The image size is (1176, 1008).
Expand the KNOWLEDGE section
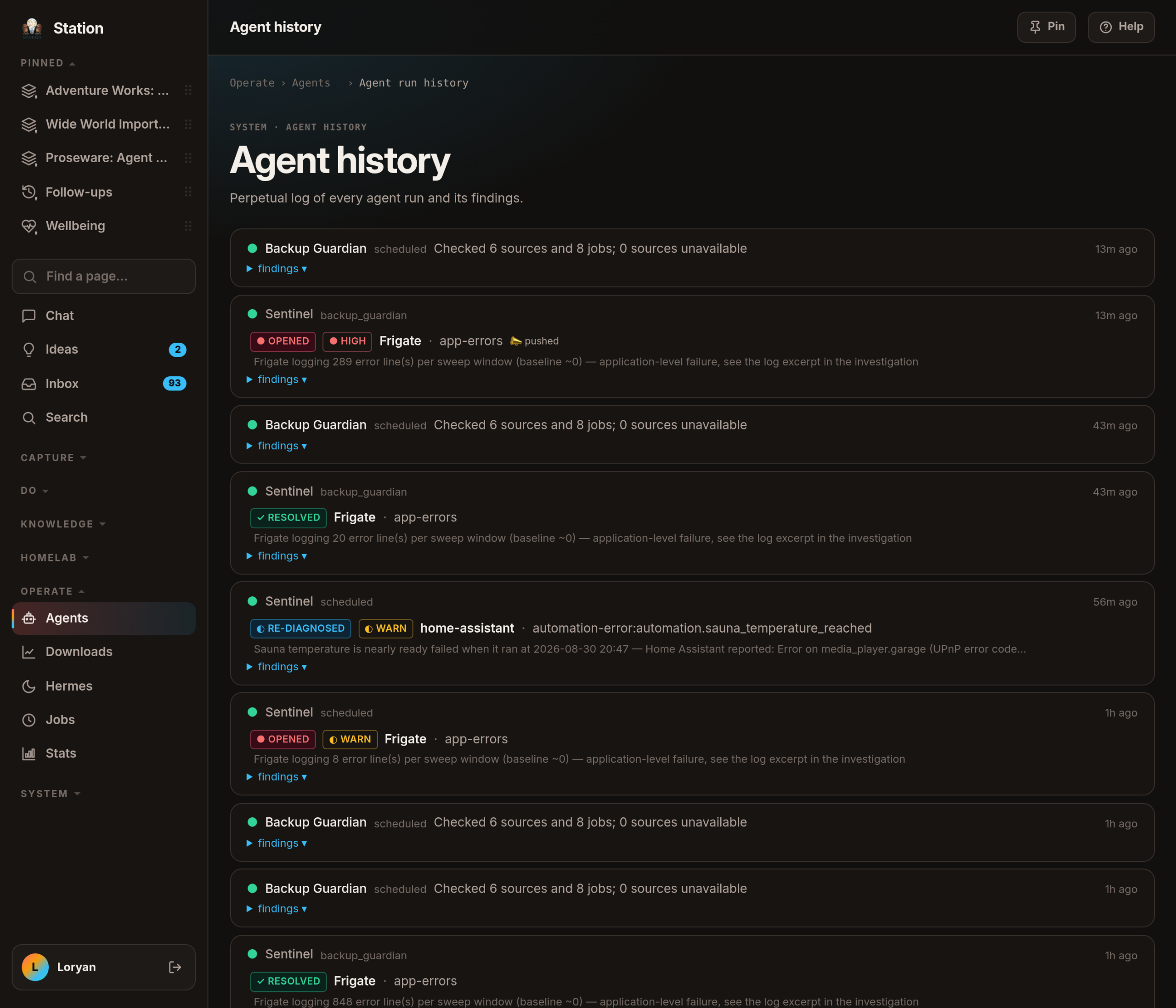63,524
